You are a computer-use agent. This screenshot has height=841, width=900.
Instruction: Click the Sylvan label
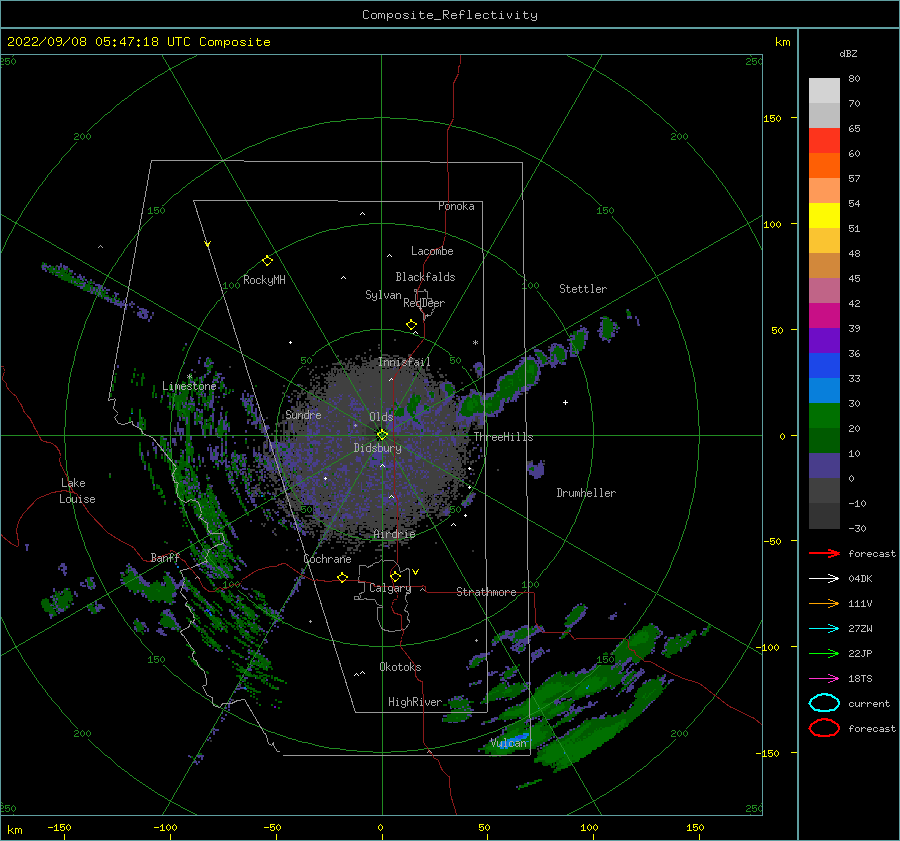(383, 295)
